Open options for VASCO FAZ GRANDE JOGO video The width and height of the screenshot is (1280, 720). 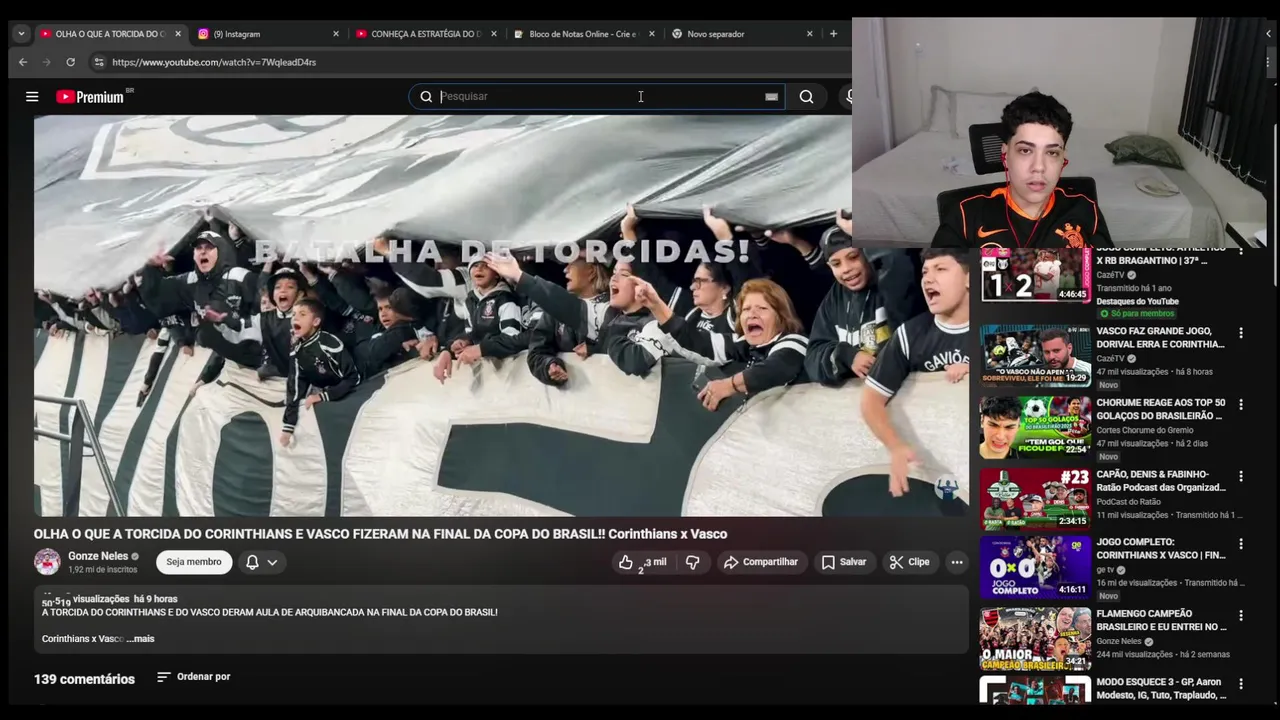(1241, 333)
